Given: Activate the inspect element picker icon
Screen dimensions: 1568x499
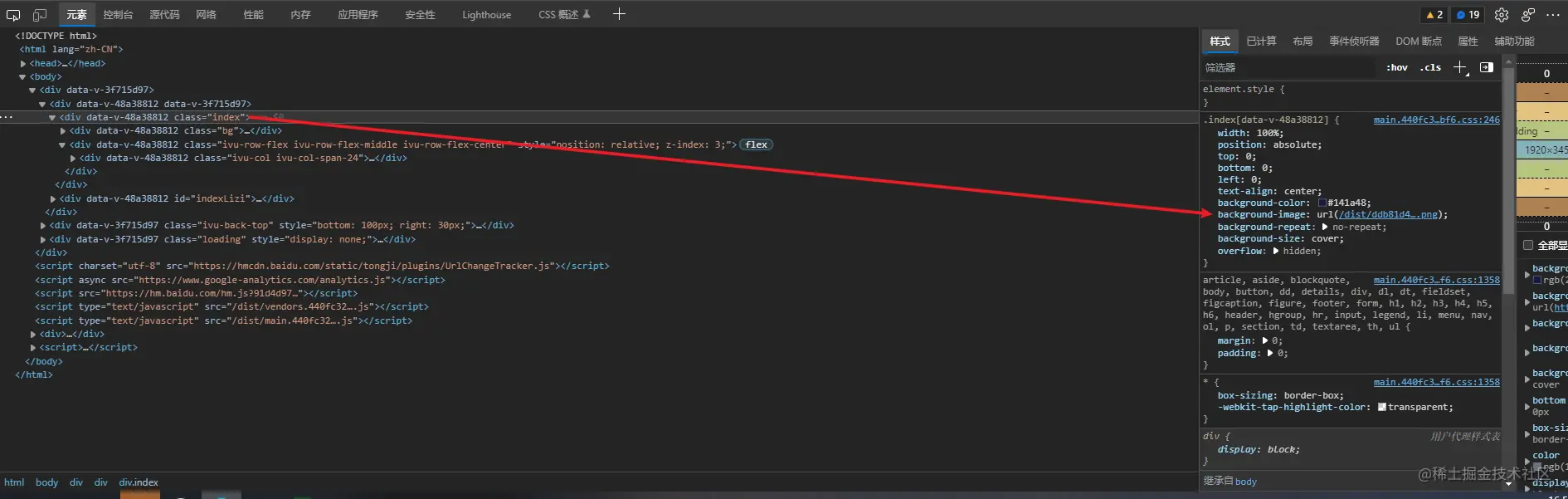Looking at the screenshot, I should click(x=13, y=15).
